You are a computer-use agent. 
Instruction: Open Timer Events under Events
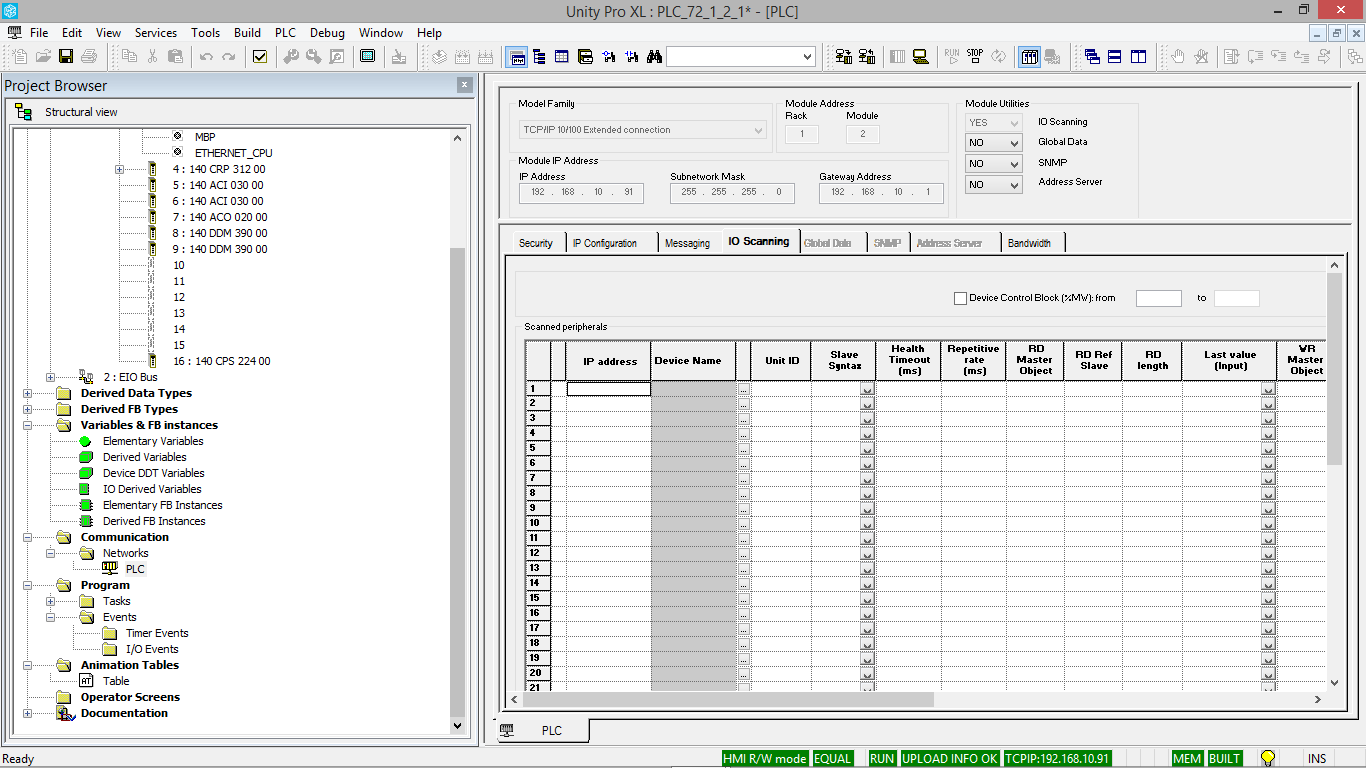[x=156, y=633]
